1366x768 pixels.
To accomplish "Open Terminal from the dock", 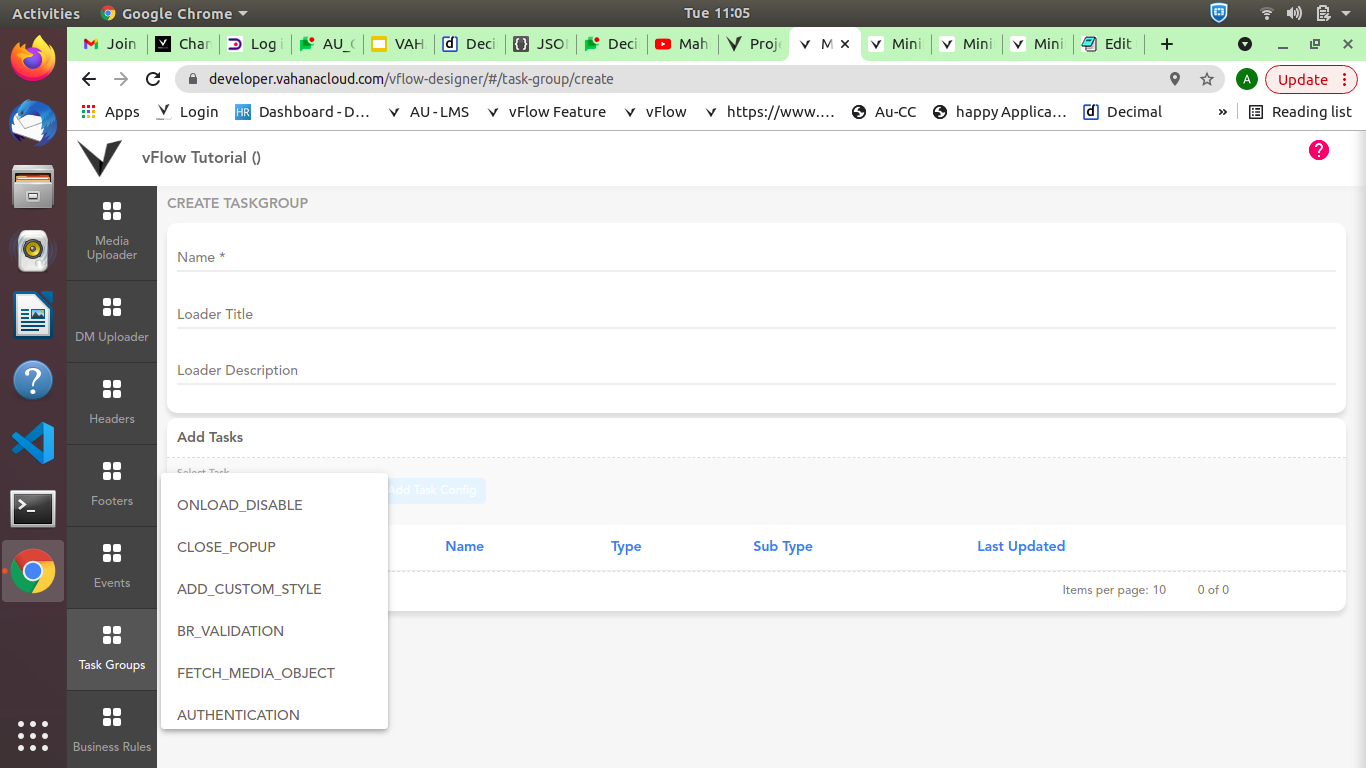I will (x=33, y=508).
